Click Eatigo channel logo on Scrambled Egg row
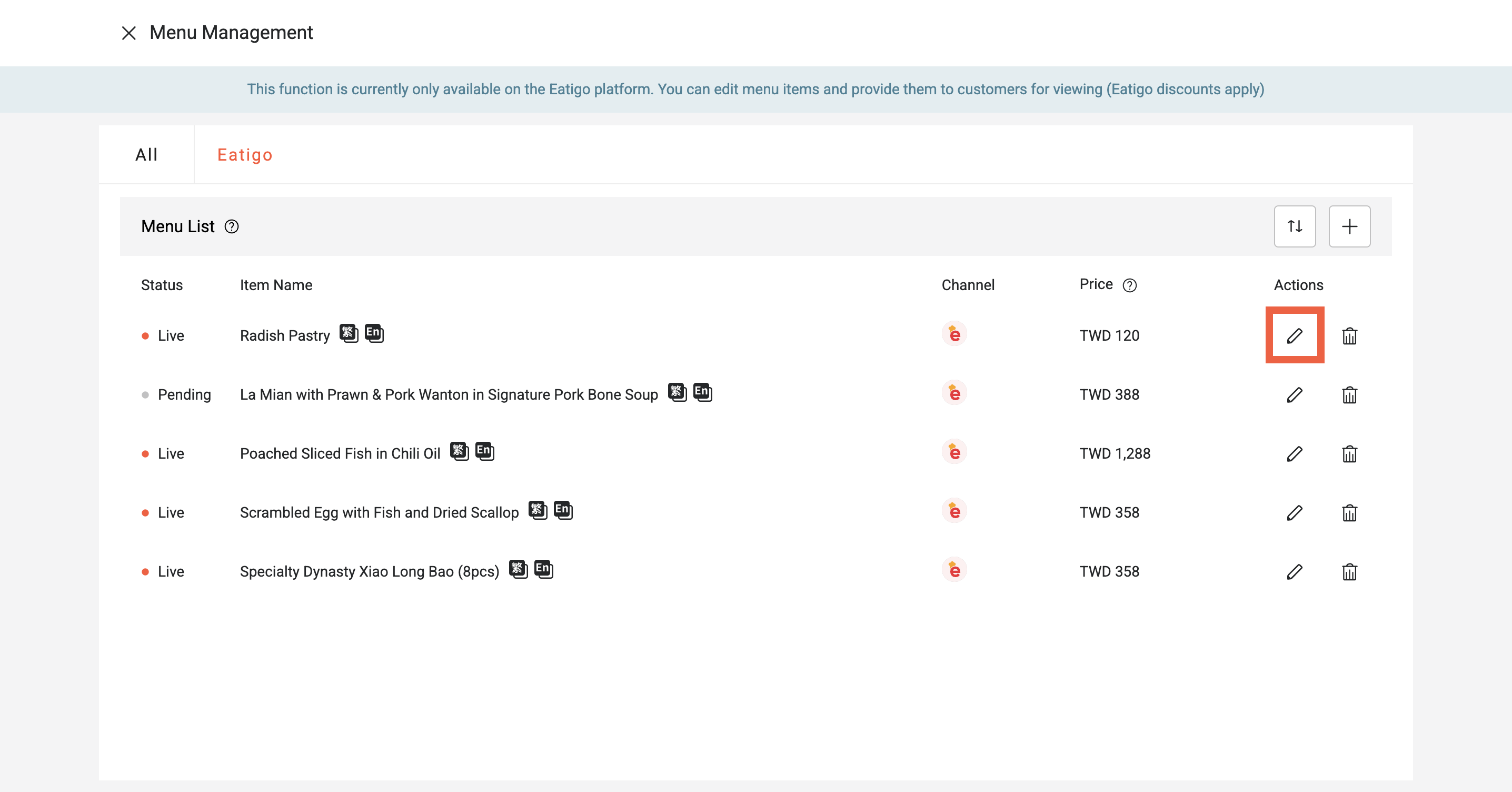This screenshot has height=792, width=1512. (x=954, y=511)
